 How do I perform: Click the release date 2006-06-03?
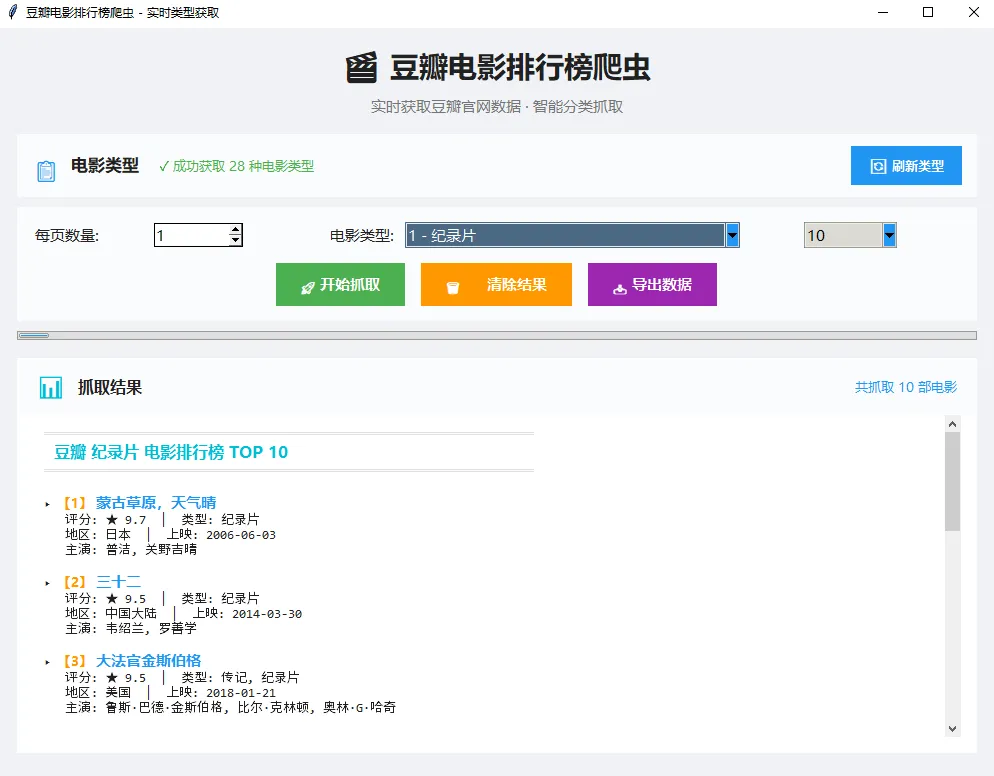tap(241, 535)
